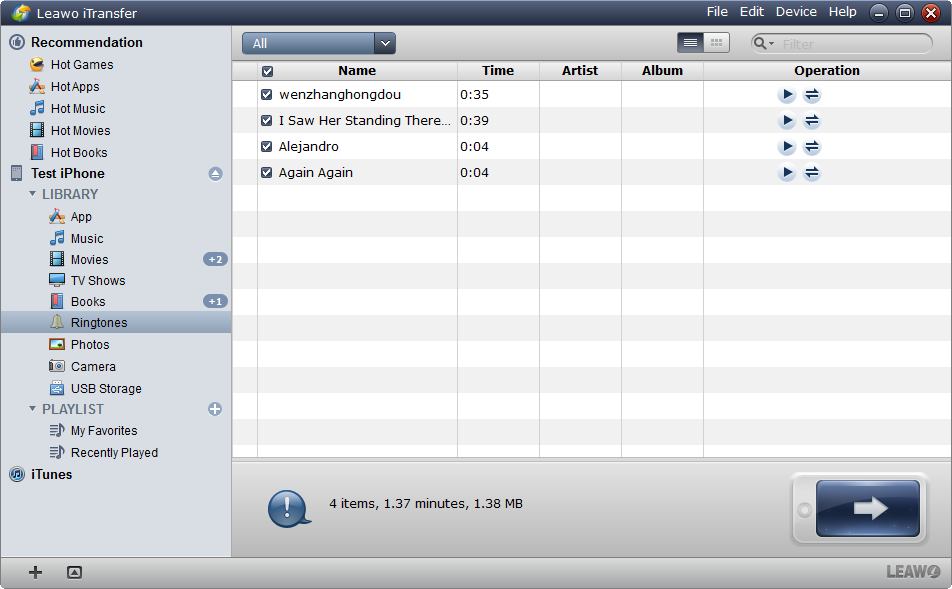
Task: Click the bottom eject-style panel button
Action: click(74, 572)
